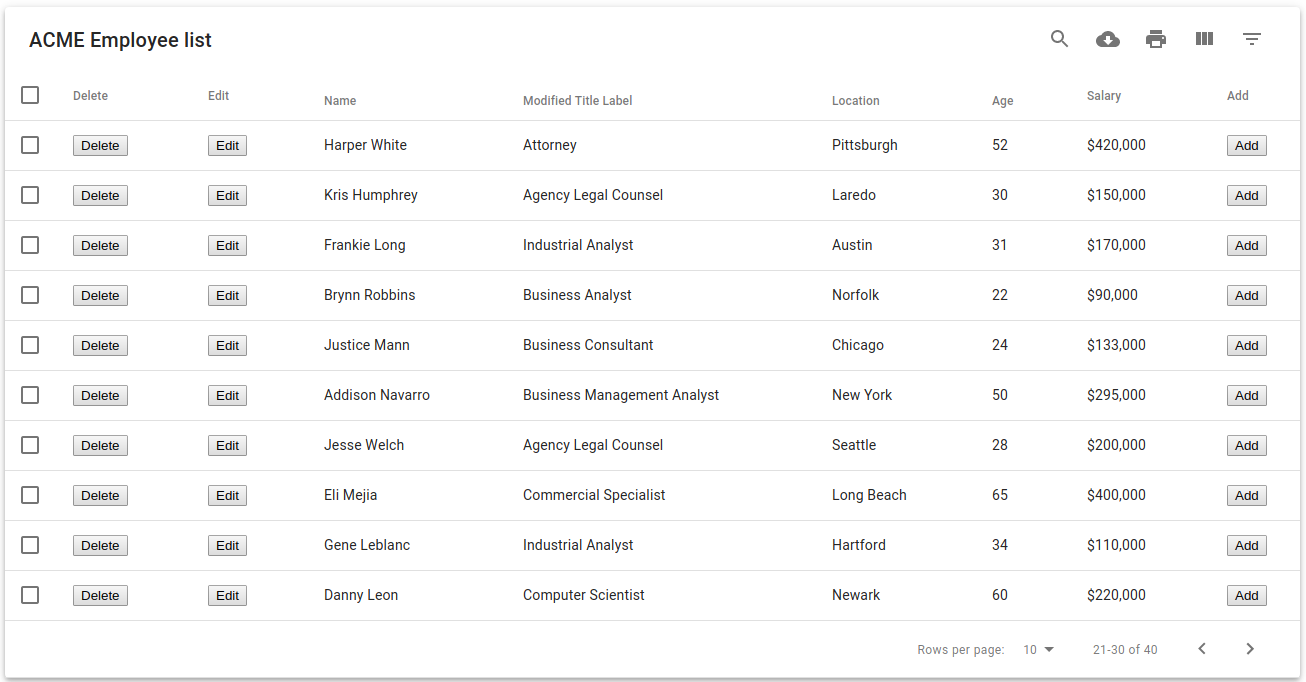Screen dimensions: 1306x682
Task: Sort by the Name column header
Action: point(340,100)
